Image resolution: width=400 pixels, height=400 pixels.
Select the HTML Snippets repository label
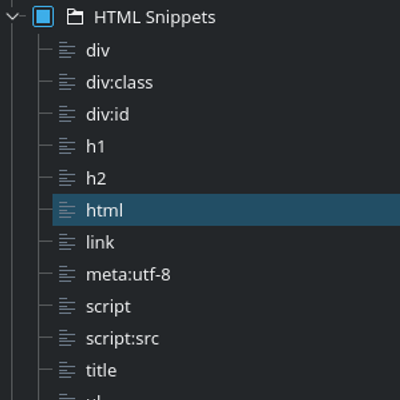155,17
